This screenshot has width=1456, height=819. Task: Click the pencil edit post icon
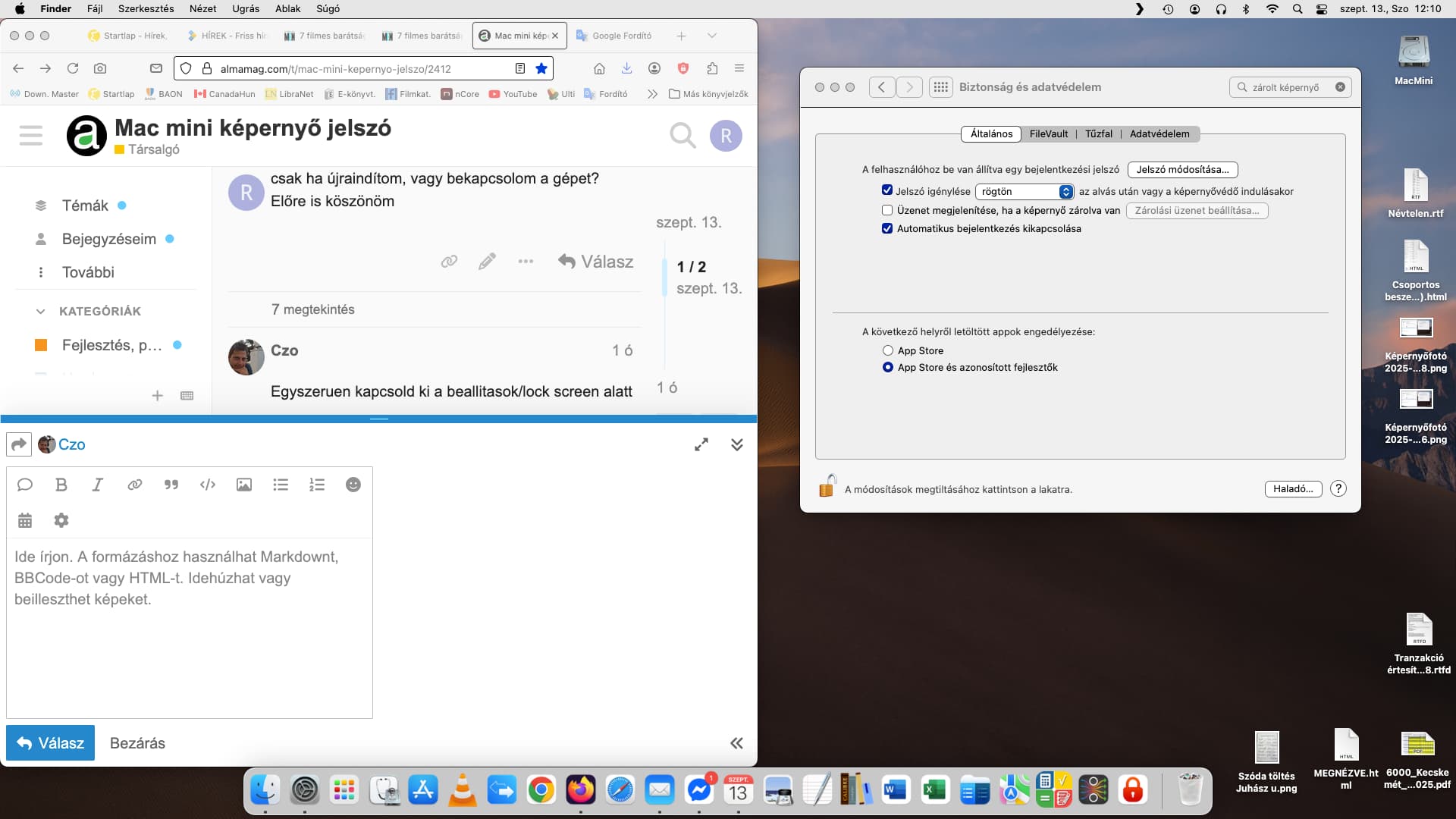tap(487, 262)
